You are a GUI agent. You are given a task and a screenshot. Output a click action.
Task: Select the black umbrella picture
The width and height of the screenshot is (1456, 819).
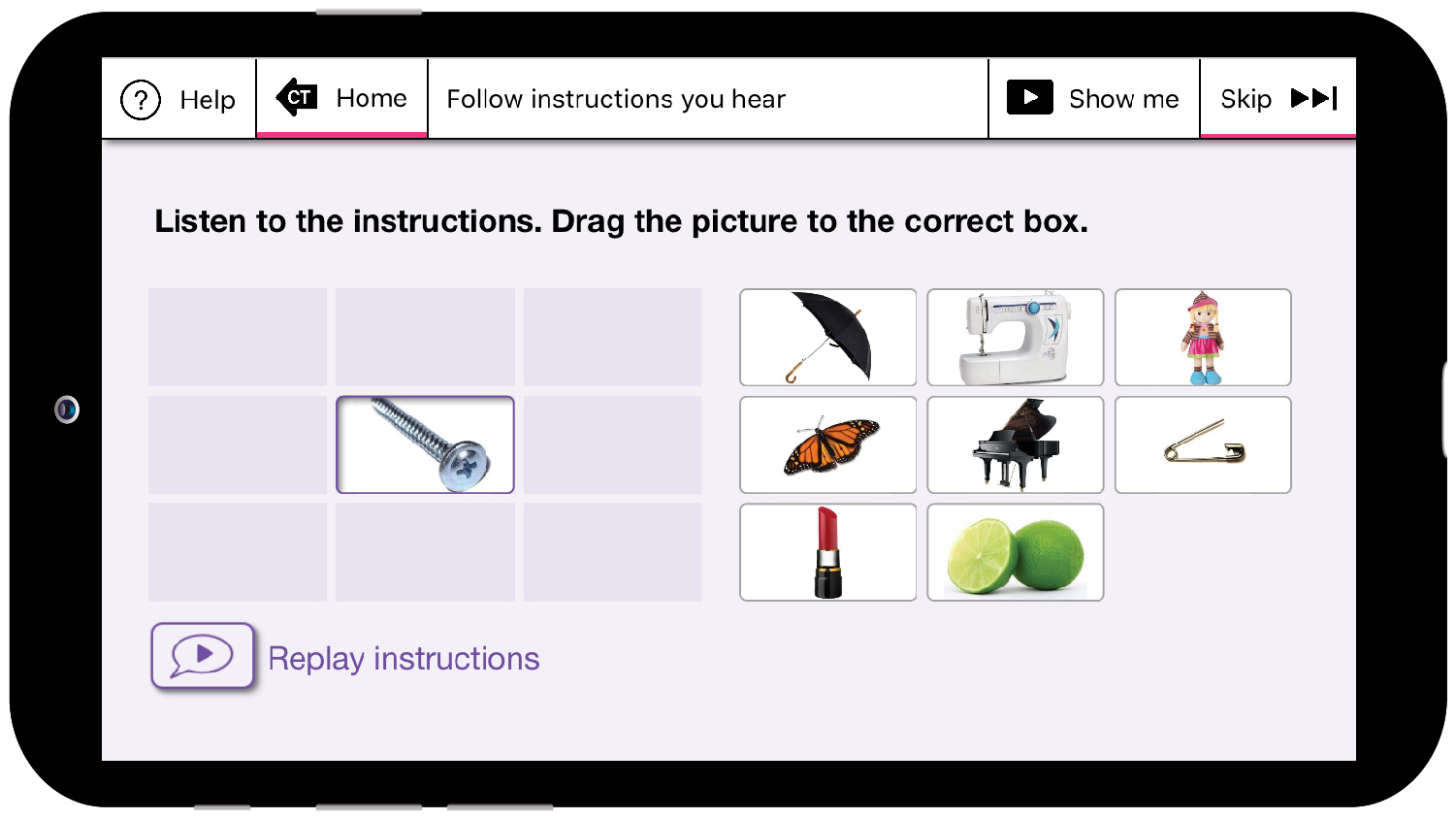click(828, 338)
